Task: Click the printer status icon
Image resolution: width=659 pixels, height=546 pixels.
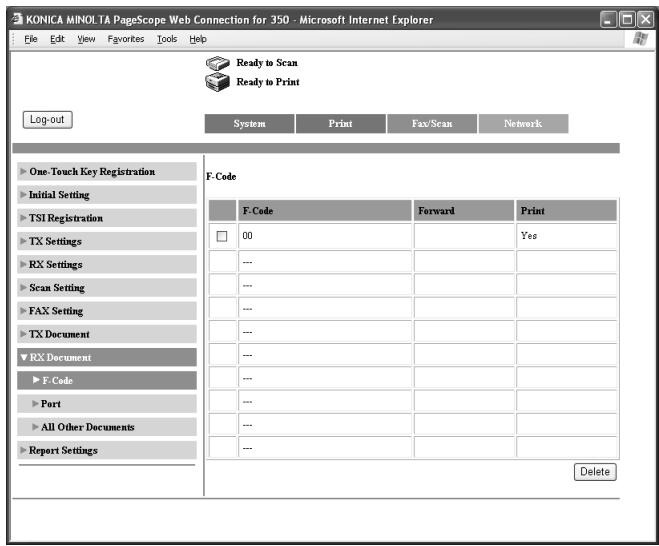Action: click(x=218, y=82)
